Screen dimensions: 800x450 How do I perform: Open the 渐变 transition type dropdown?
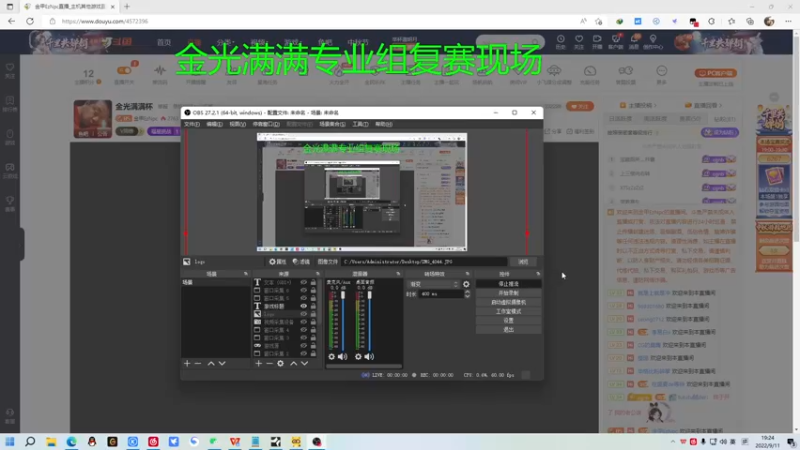pyautogui.click(x=433, y=284)
